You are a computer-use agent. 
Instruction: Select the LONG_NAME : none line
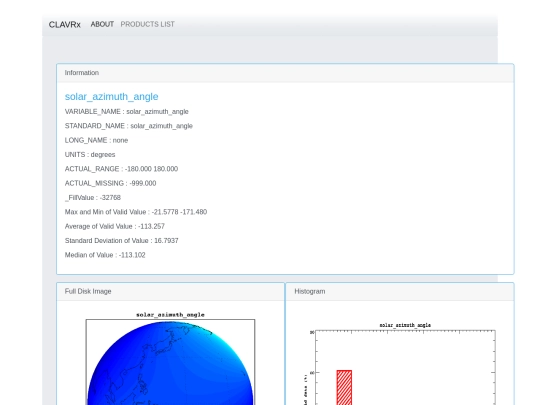click(x=96, y=140)
